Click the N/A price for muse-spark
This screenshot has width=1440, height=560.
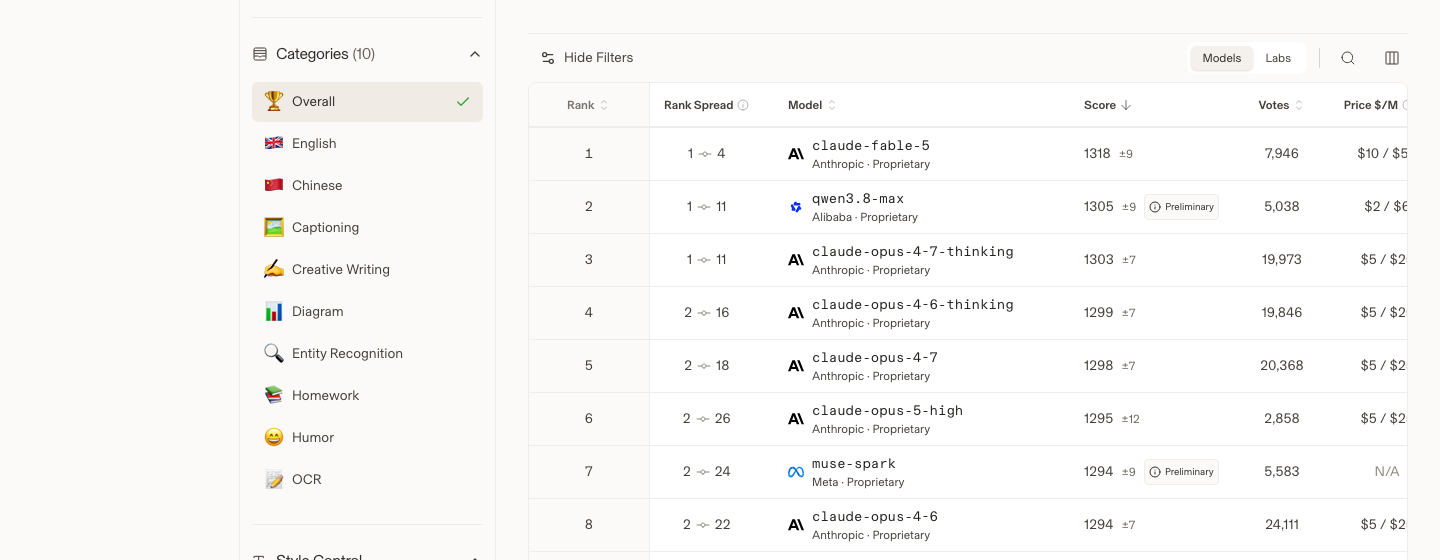[1387, 472]
